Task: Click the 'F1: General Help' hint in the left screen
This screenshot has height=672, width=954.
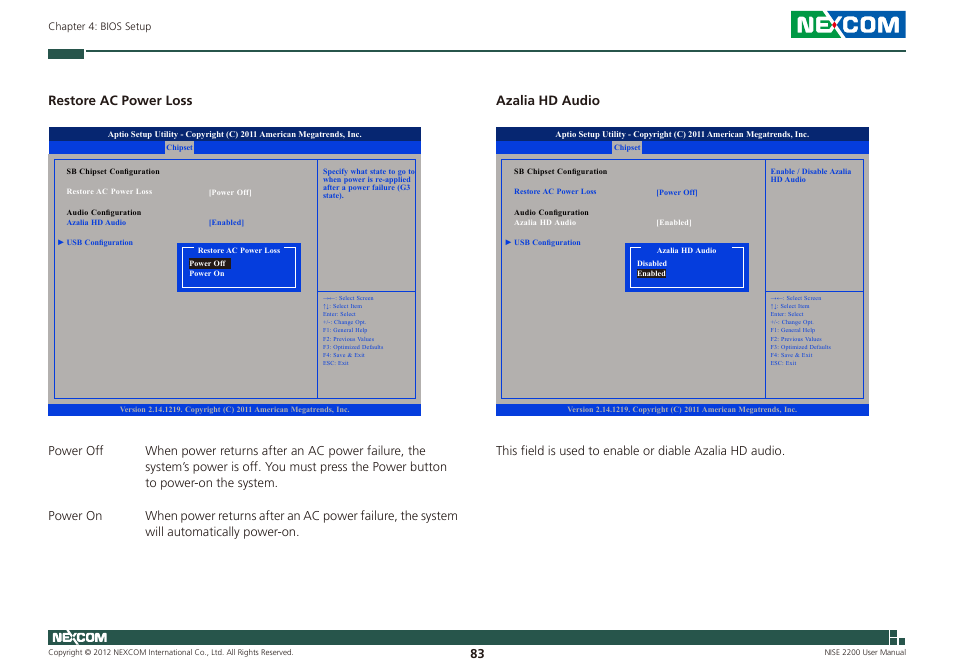Action: point(345,330)
